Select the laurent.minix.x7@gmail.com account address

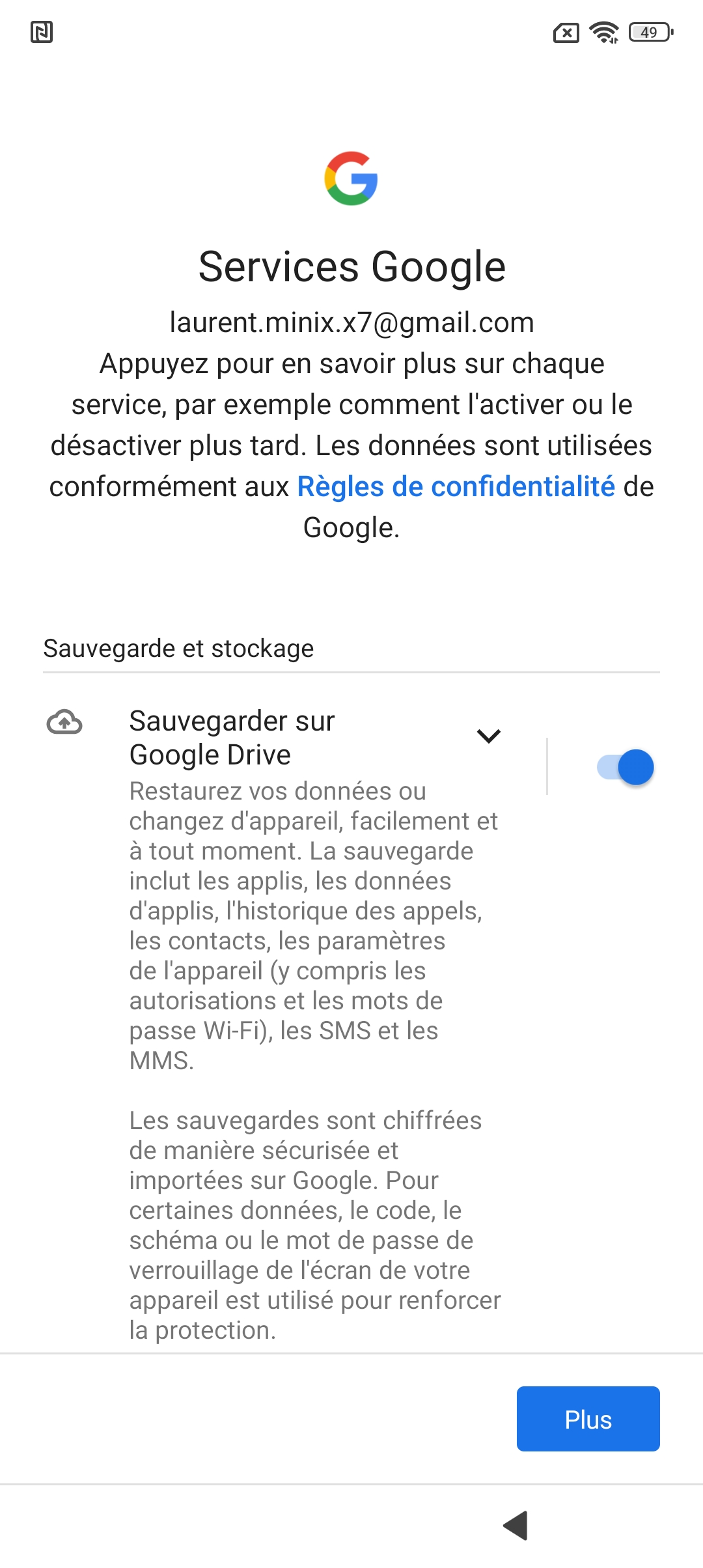click(x=351, y=322)
